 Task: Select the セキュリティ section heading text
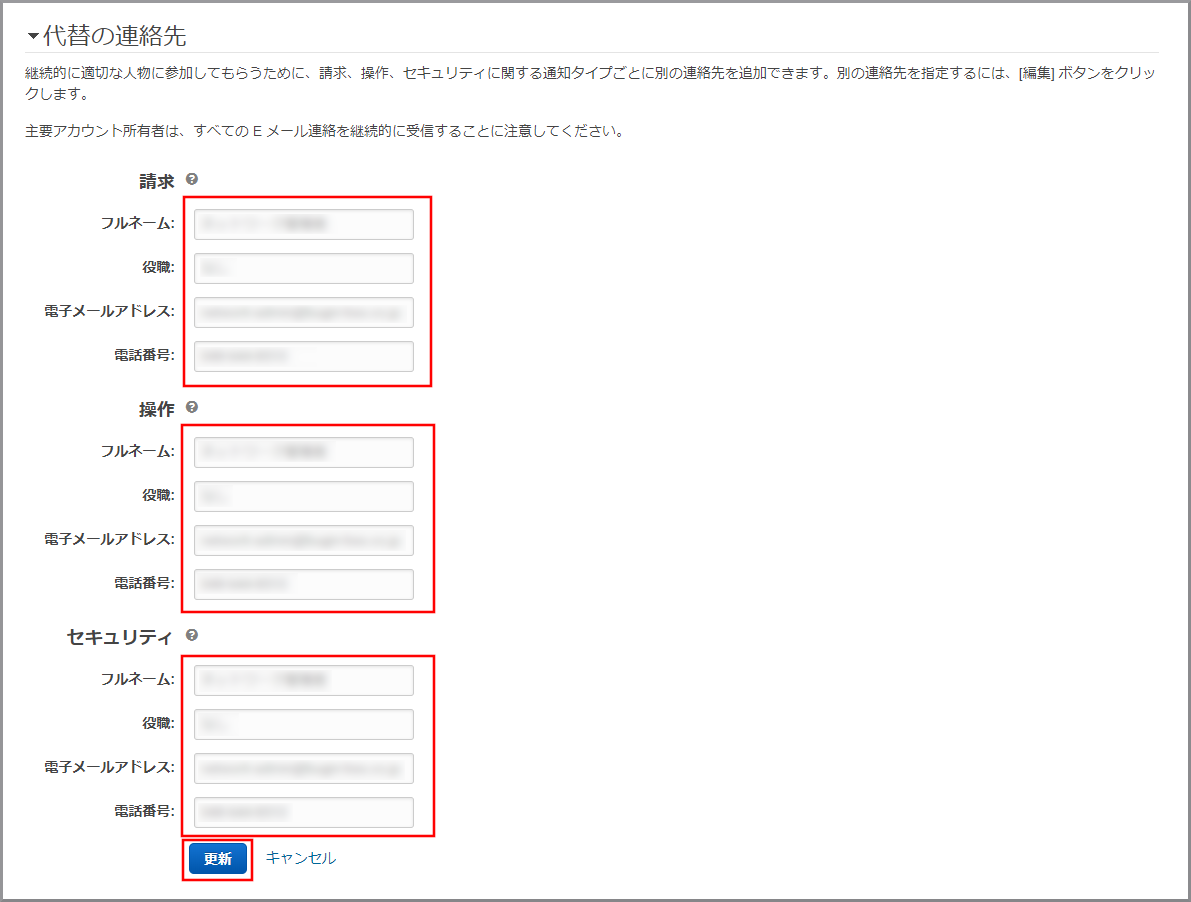coord(120,637)
